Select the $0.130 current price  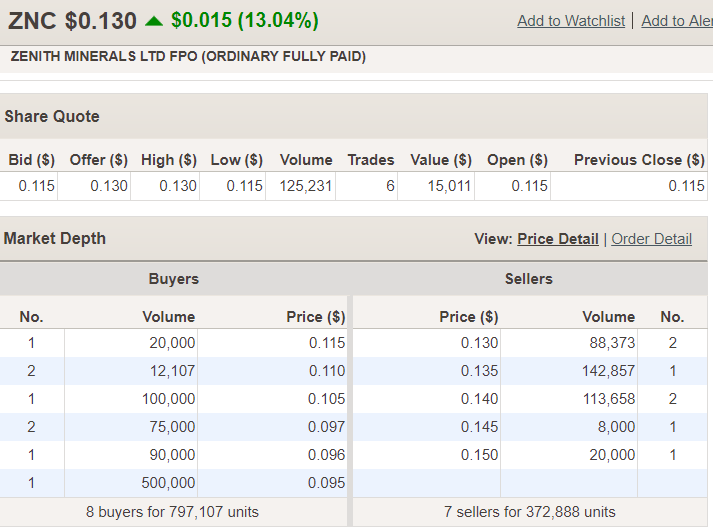100,21
